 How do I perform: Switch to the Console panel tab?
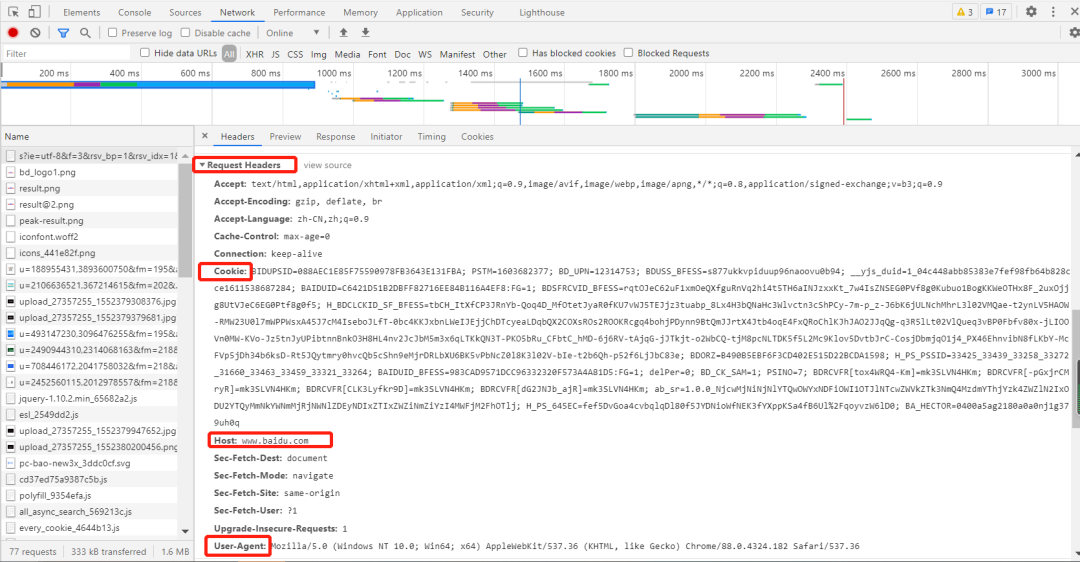[x=135, y=12]
